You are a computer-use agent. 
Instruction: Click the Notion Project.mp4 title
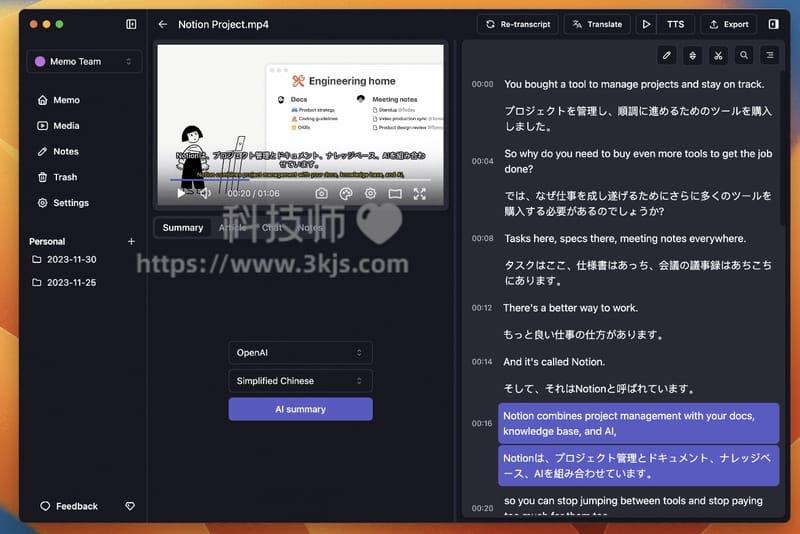(223, 24)
